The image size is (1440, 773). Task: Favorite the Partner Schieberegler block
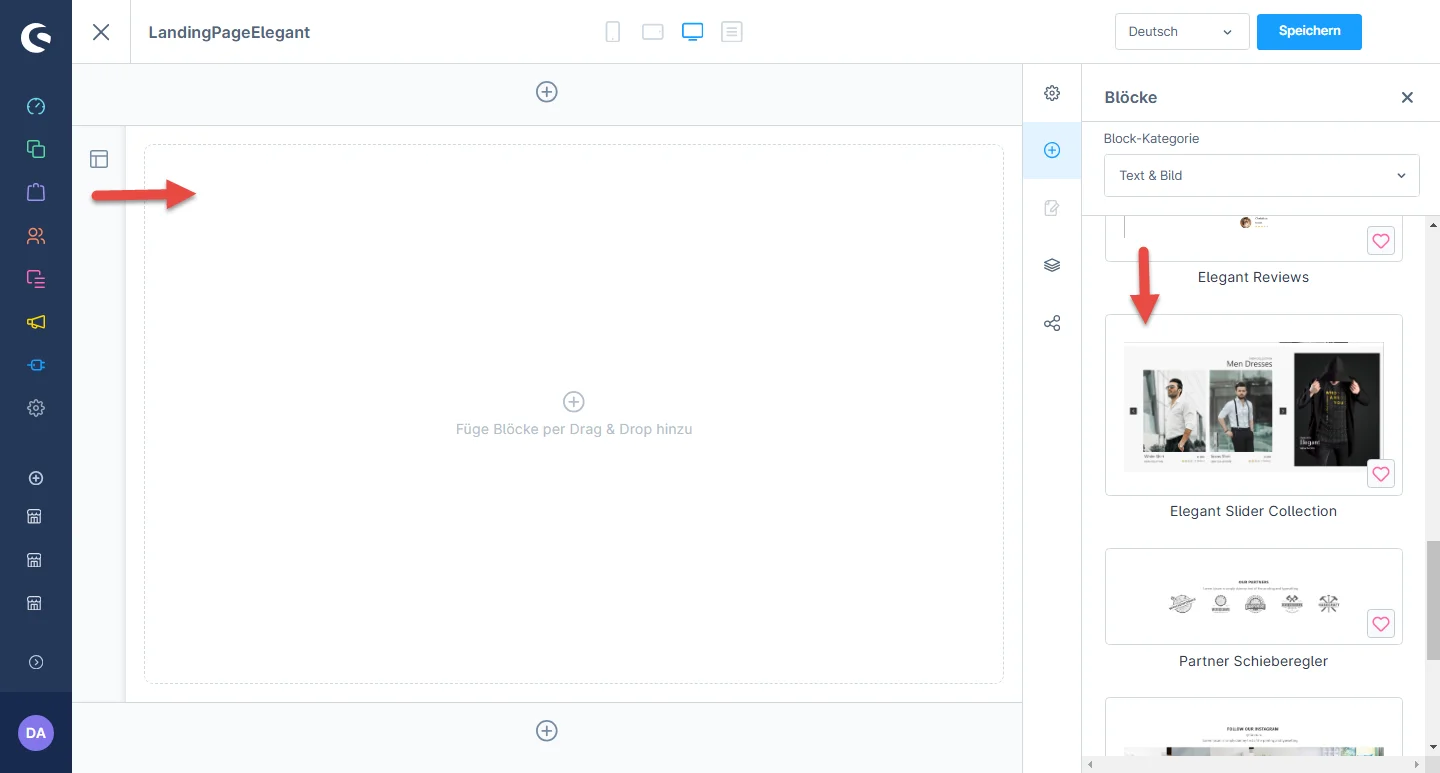click(x=1380, y=624)
